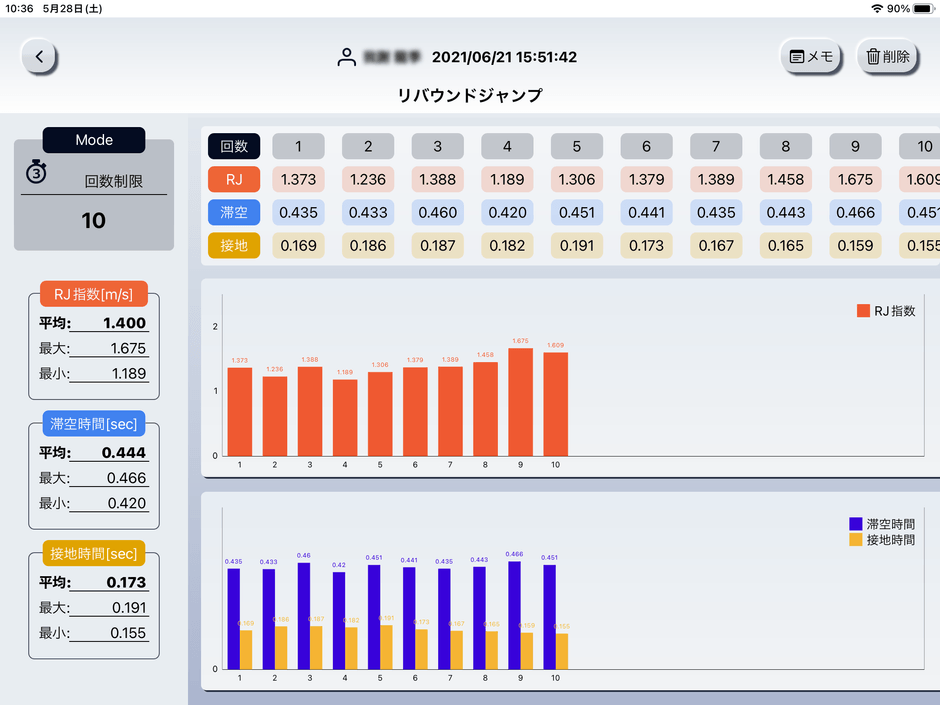Viewport: 940px width, 705px height.
Task: Tap the yellow 接地 row label
Action: [234, 245]
